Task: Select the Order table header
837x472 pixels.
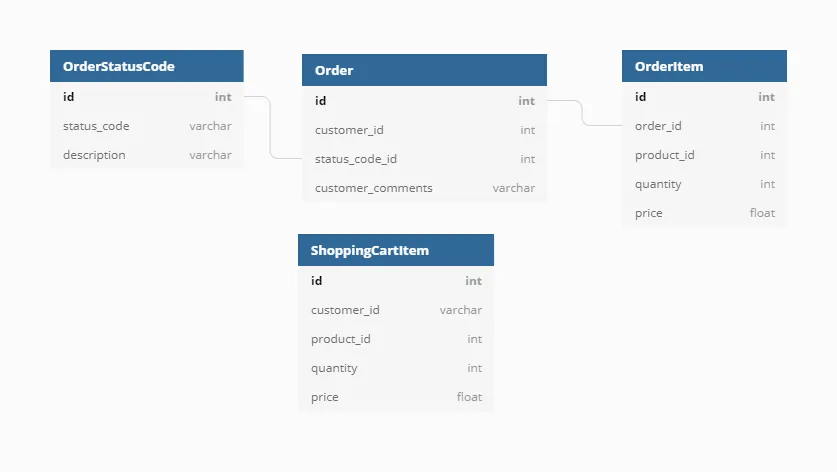Action: click(x=424, y=70)
